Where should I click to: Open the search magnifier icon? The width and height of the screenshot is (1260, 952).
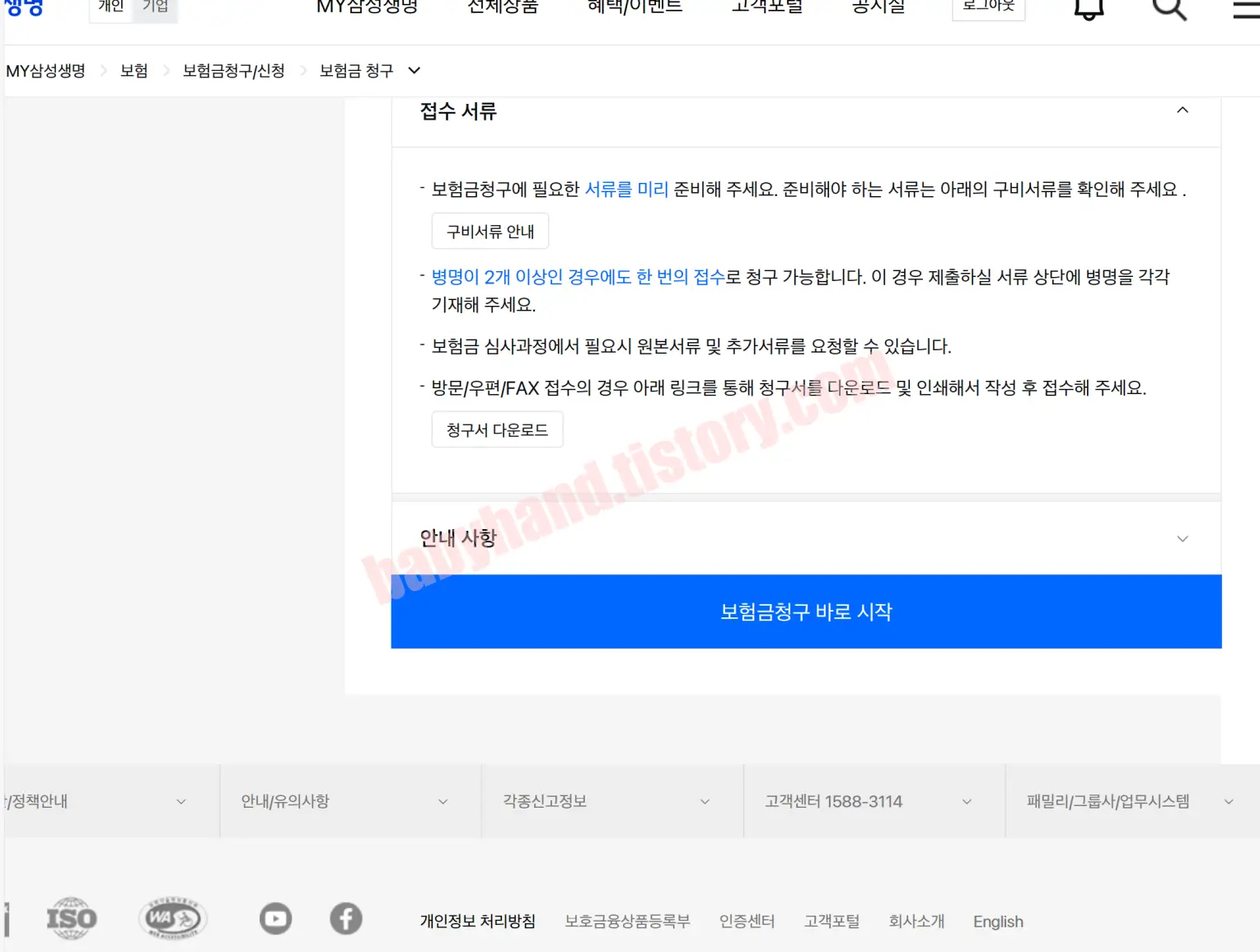click(1169, 9)
